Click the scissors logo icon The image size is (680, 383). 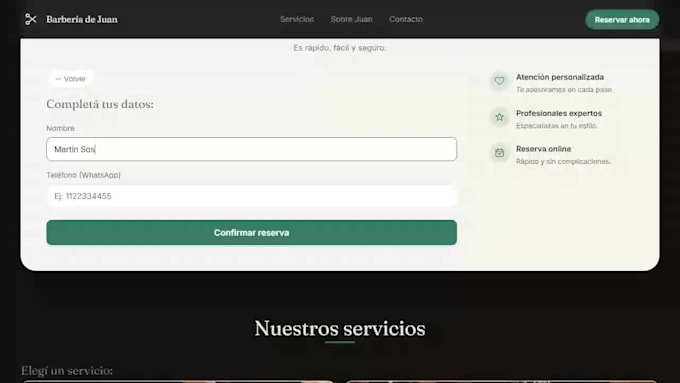click(30, 19)
